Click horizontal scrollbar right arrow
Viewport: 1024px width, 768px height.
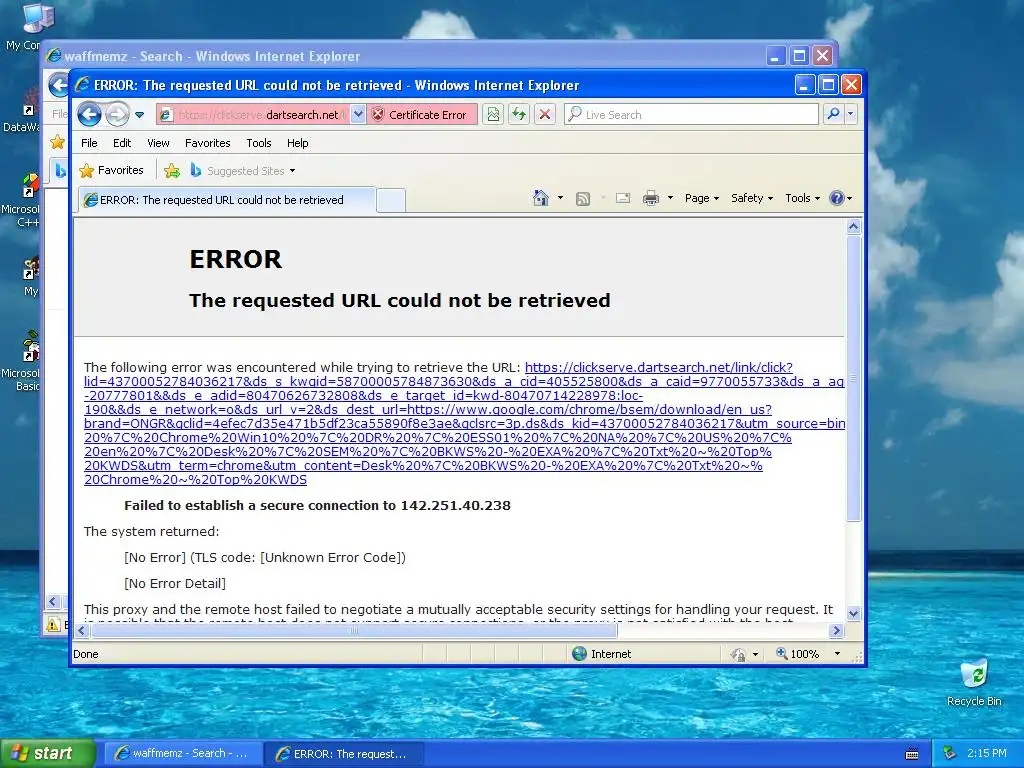coord(837,630)
